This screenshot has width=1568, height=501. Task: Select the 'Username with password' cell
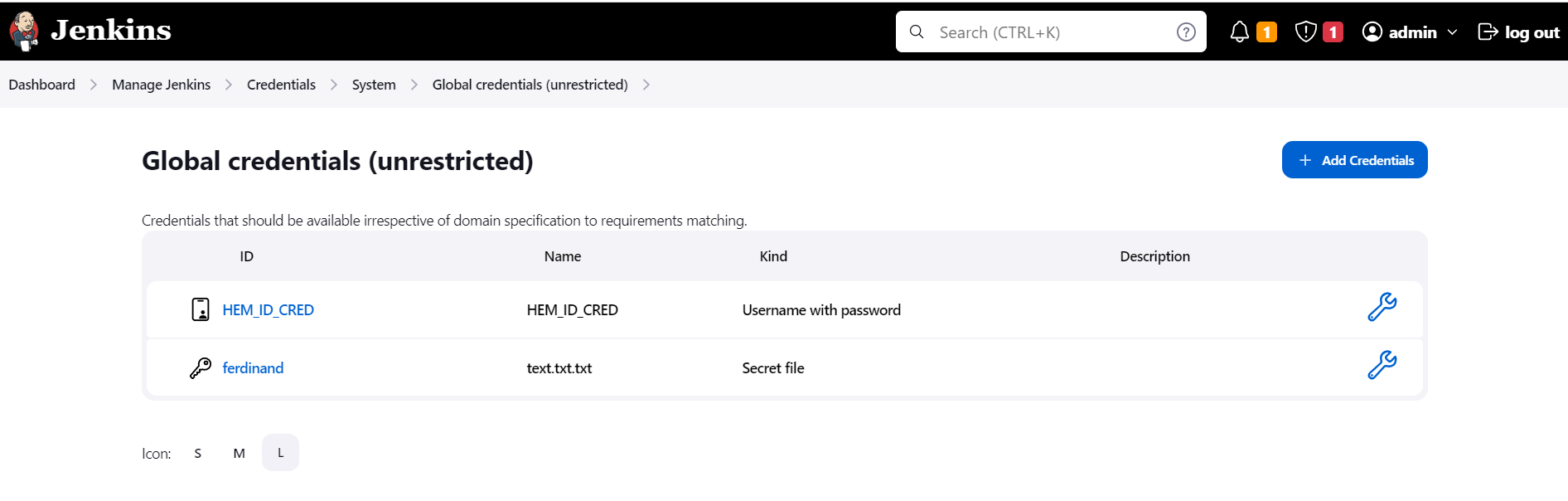[821, 309]
